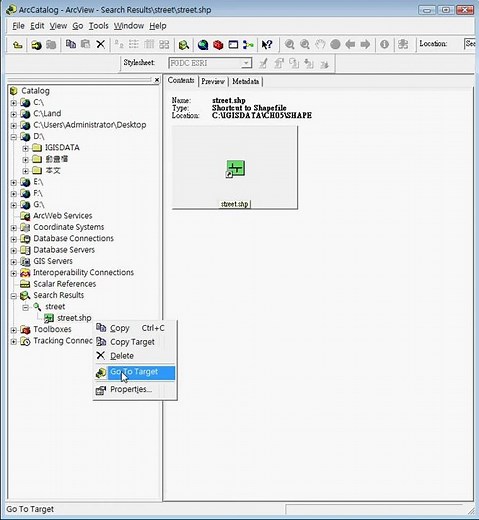Select street.shp in the catalog tree
Screen dimensions: 479x520
(74, 318)
